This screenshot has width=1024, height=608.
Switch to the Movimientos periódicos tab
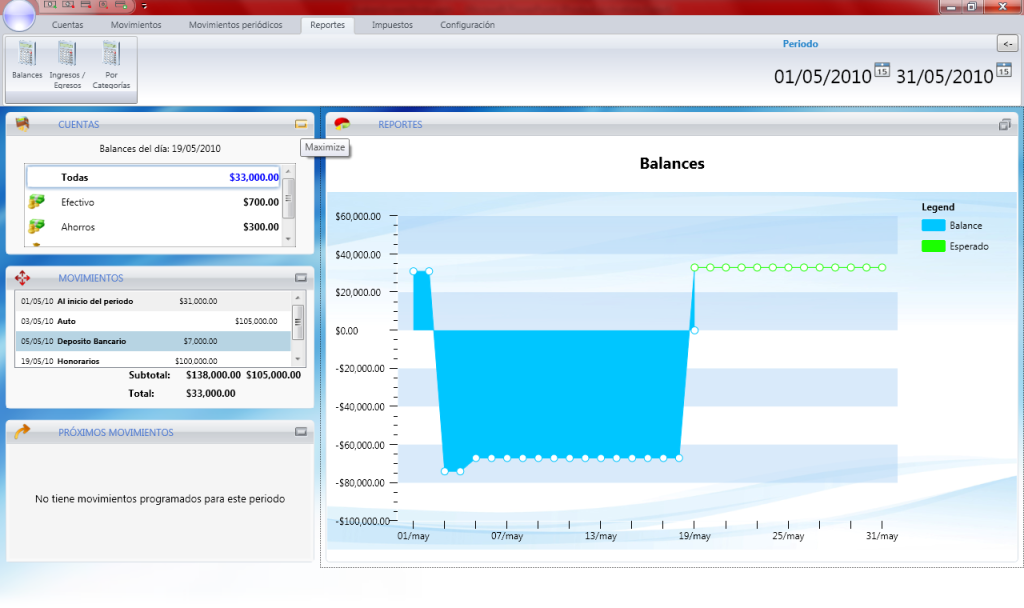click(235, 25)
